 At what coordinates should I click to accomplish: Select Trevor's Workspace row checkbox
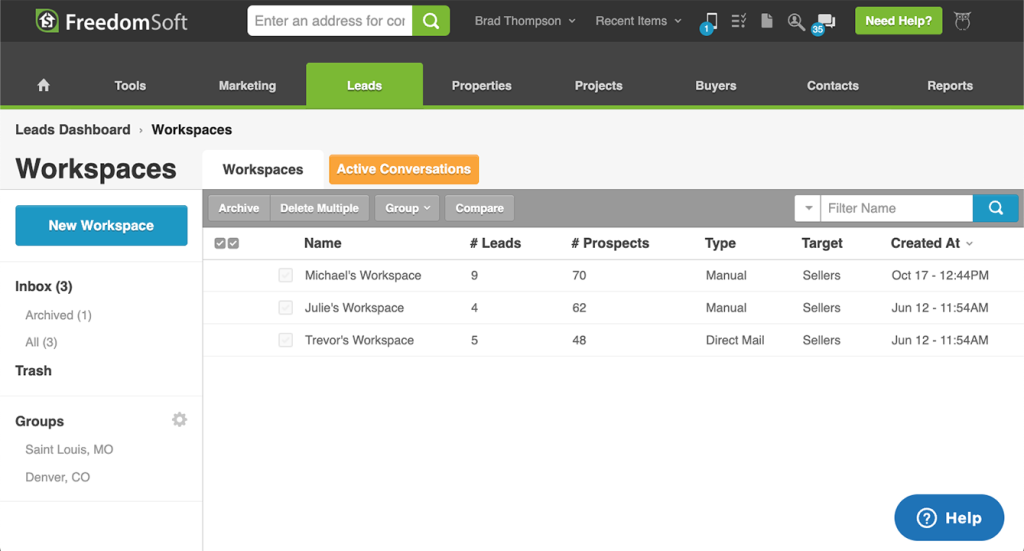tap(286, 340)
